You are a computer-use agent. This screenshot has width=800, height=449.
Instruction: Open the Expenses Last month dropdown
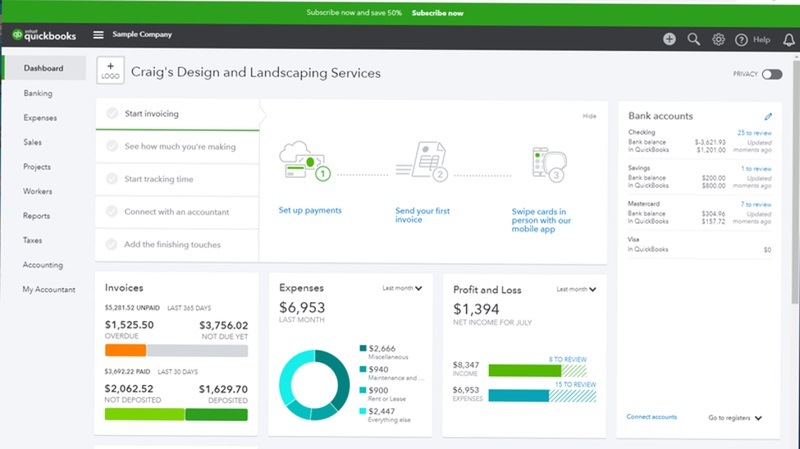click(402, 288)
